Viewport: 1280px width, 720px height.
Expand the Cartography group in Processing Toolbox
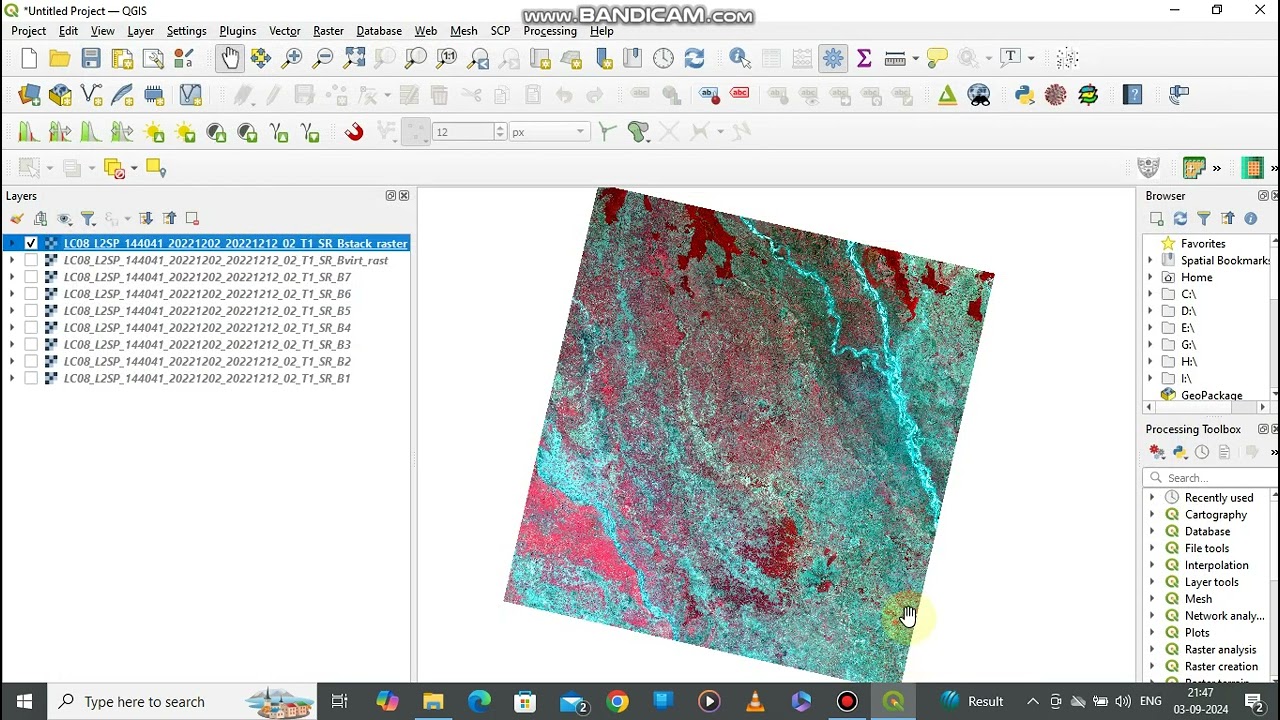click(1152, 515)
